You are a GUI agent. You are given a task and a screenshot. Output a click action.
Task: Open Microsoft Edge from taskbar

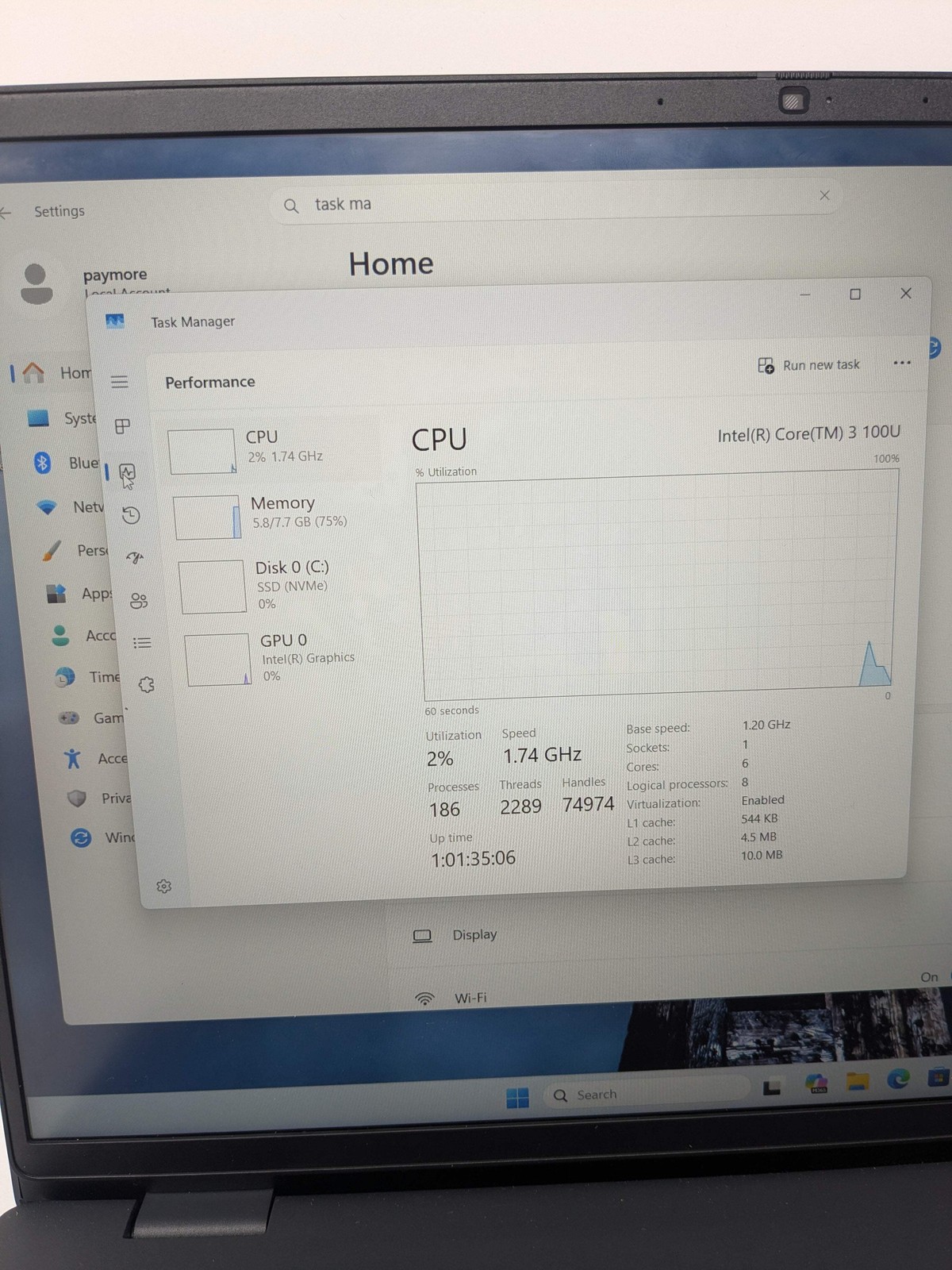click(x=897, y=1079)
